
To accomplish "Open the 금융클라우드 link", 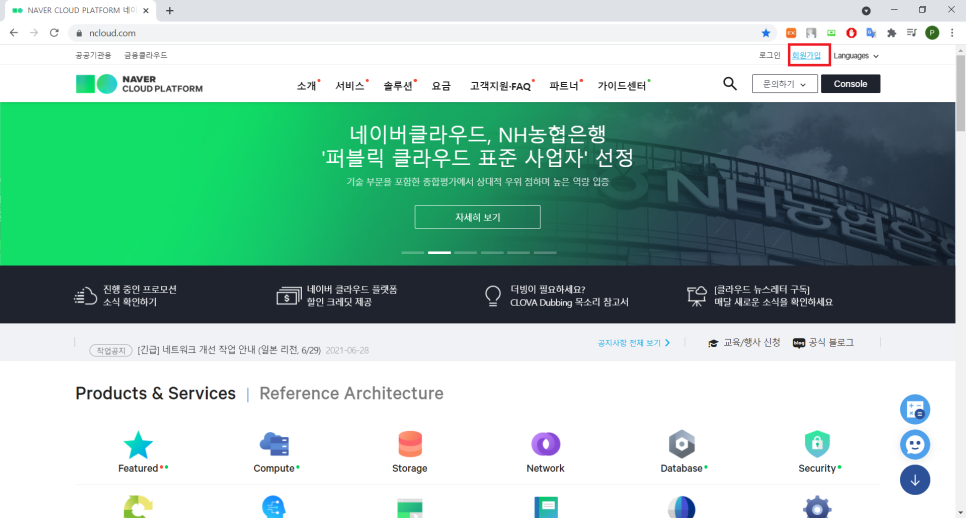I will (145, 55).
